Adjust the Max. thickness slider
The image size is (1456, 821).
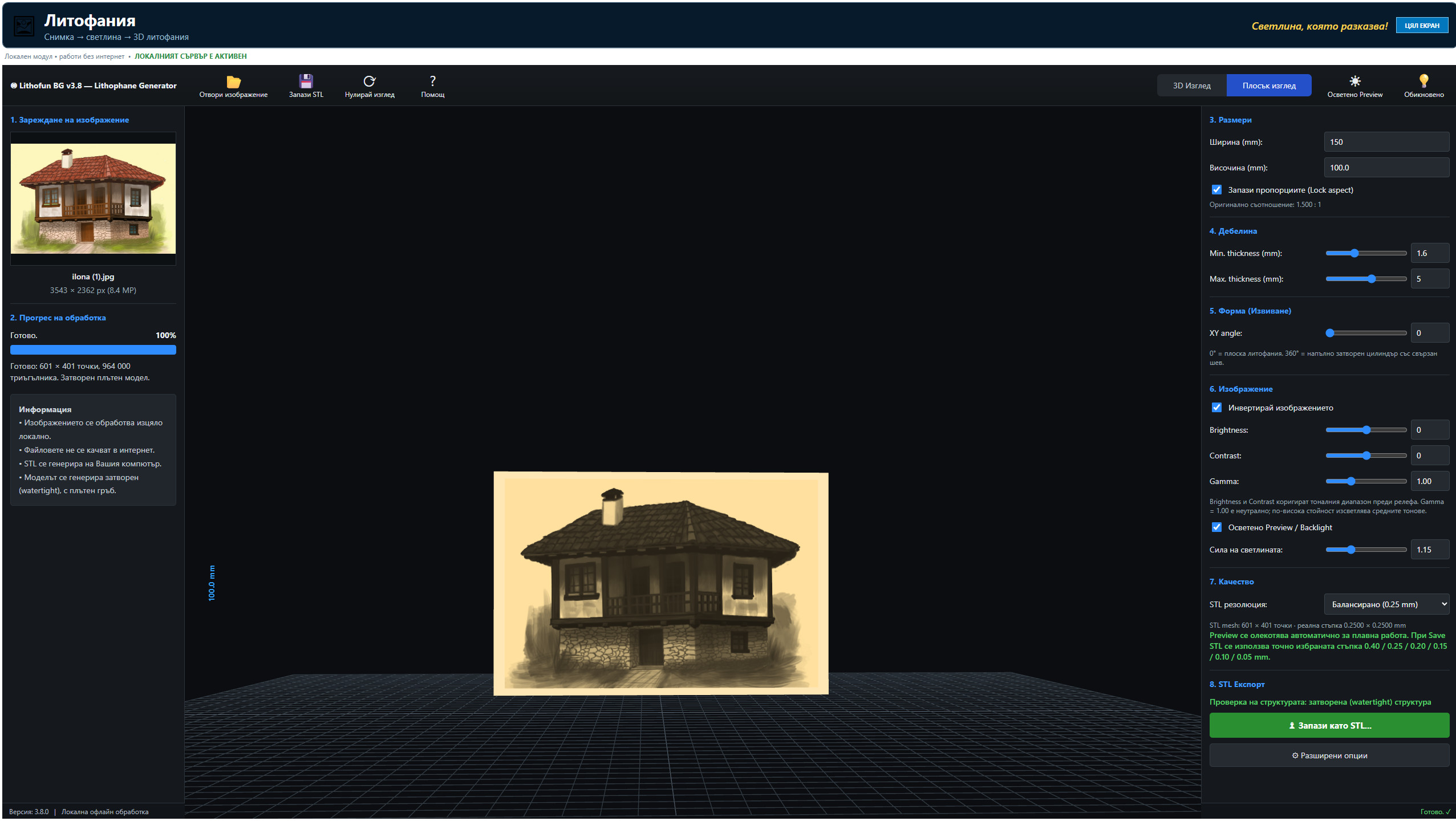tap(1366, 279)
